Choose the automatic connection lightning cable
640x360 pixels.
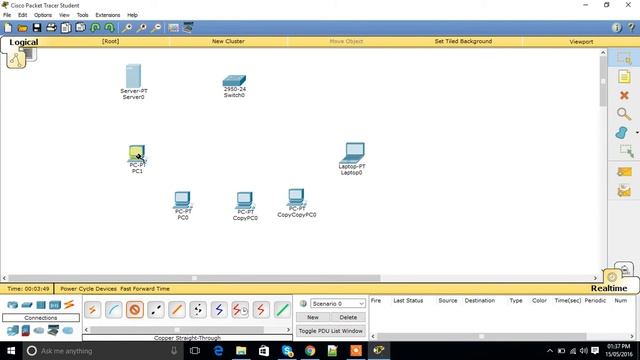coord(93,310)
